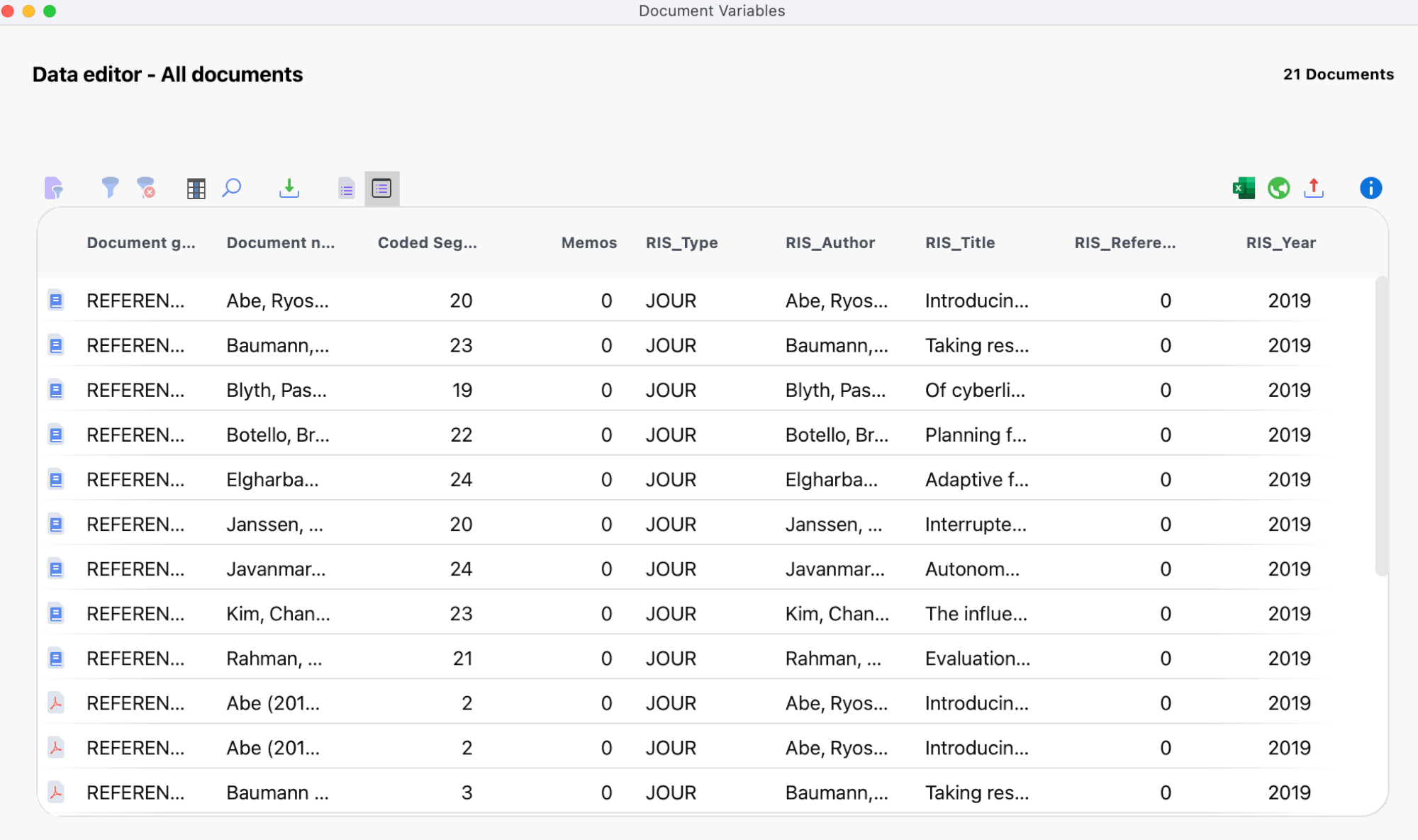This screenshot has height=840, width=1418.
Task: Sort by RIS_Author column header
Action: pyautogui.click(x=830, y=242)
